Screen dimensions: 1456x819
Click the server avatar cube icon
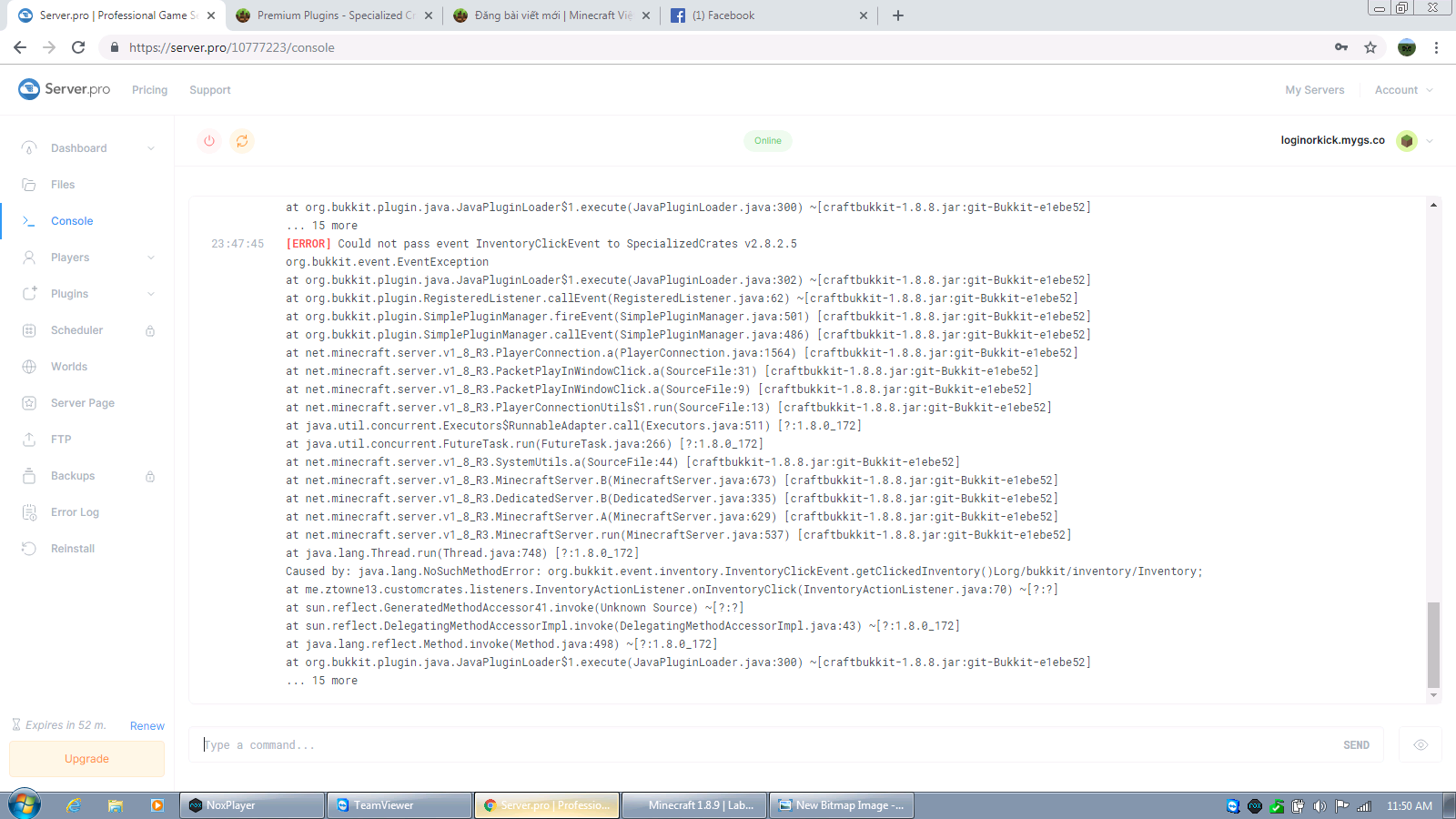click(1407, 141)
